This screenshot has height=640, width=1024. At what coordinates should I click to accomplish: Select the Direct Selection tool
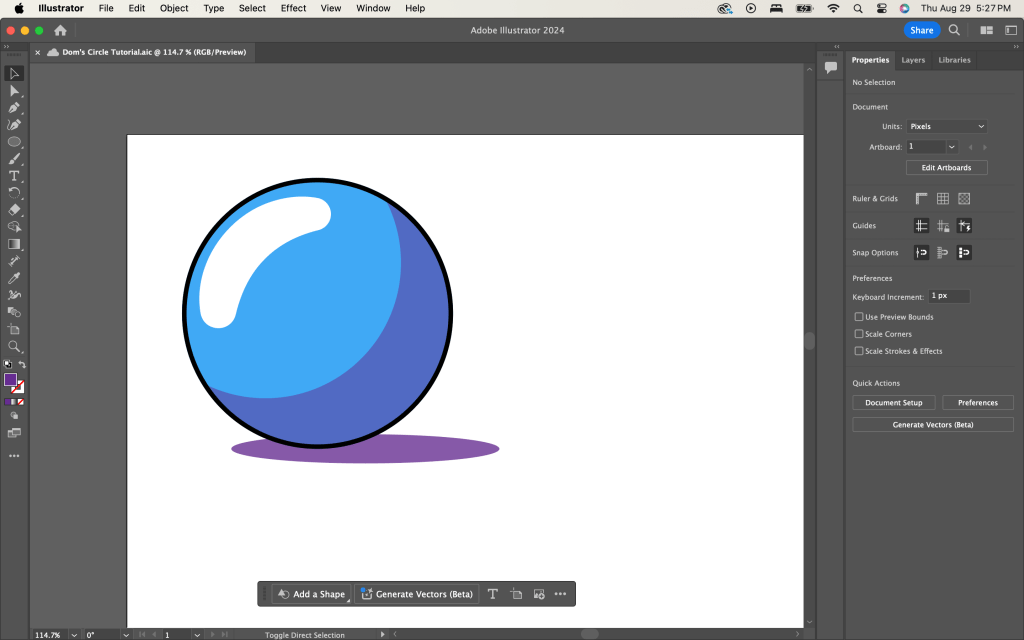pyautogui.click(x=14, y=91)
